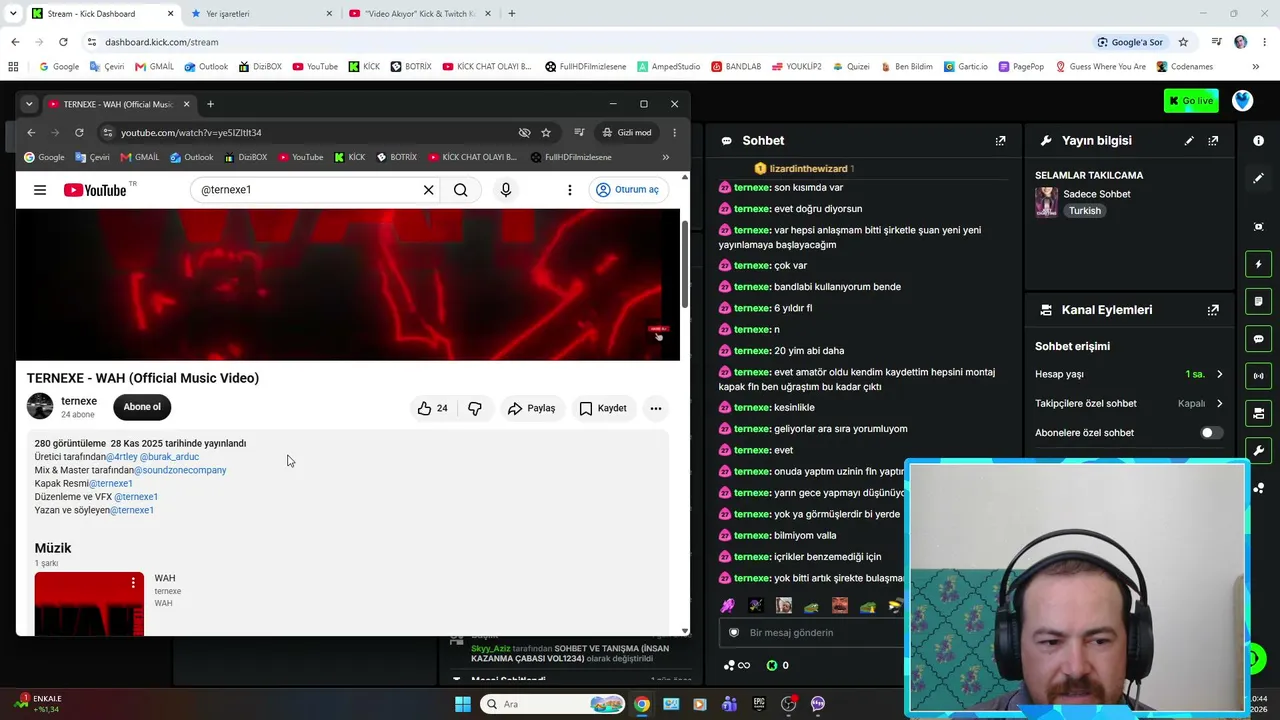
Task: Focus the Bir mesaj gönderin chat box
Action: pyautogui.click(x=810, y=633)
